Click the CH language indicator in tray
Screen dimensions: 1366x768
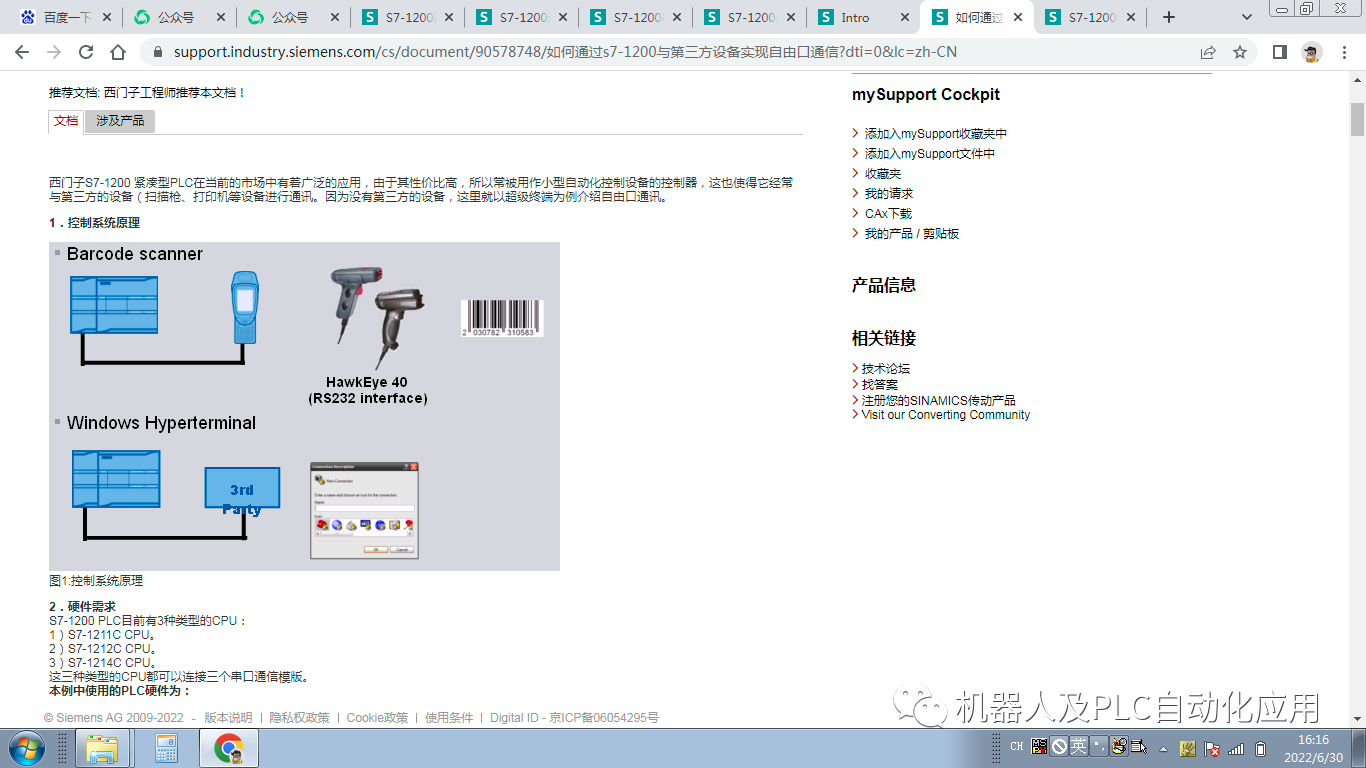click(x=1016, y=746)
